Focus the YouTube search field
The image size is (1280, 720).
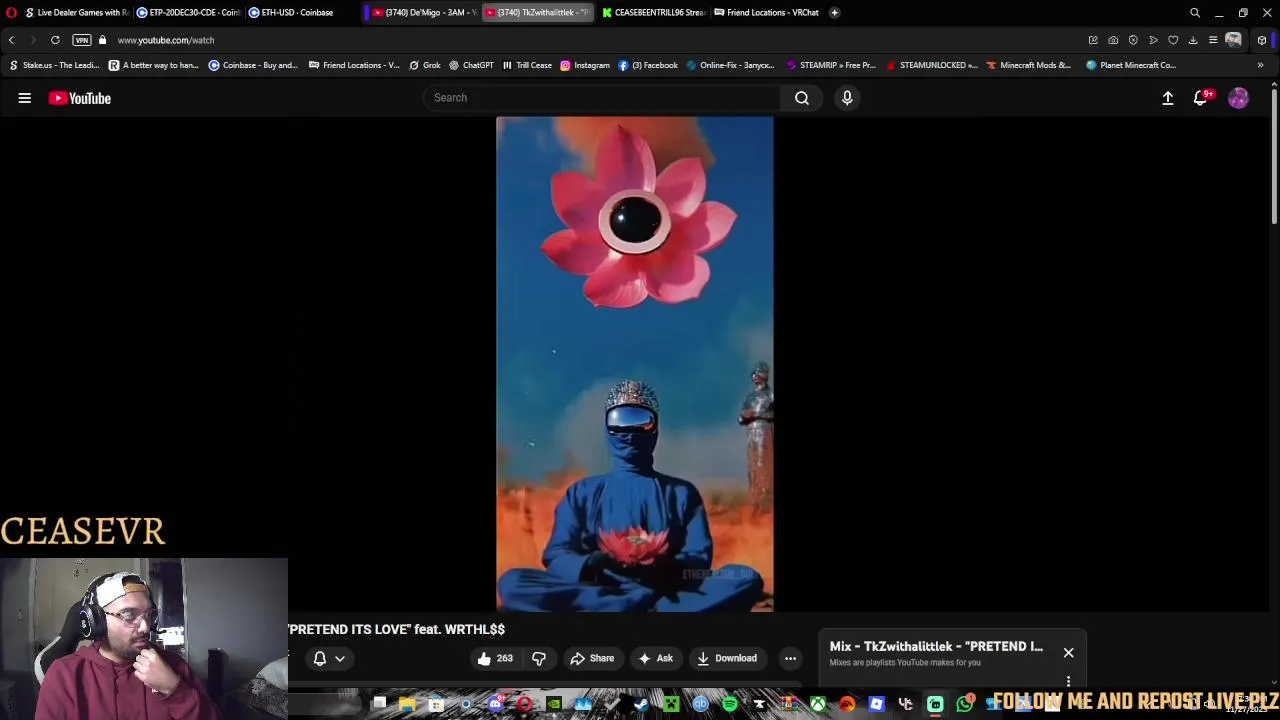(x=602, y=98)
